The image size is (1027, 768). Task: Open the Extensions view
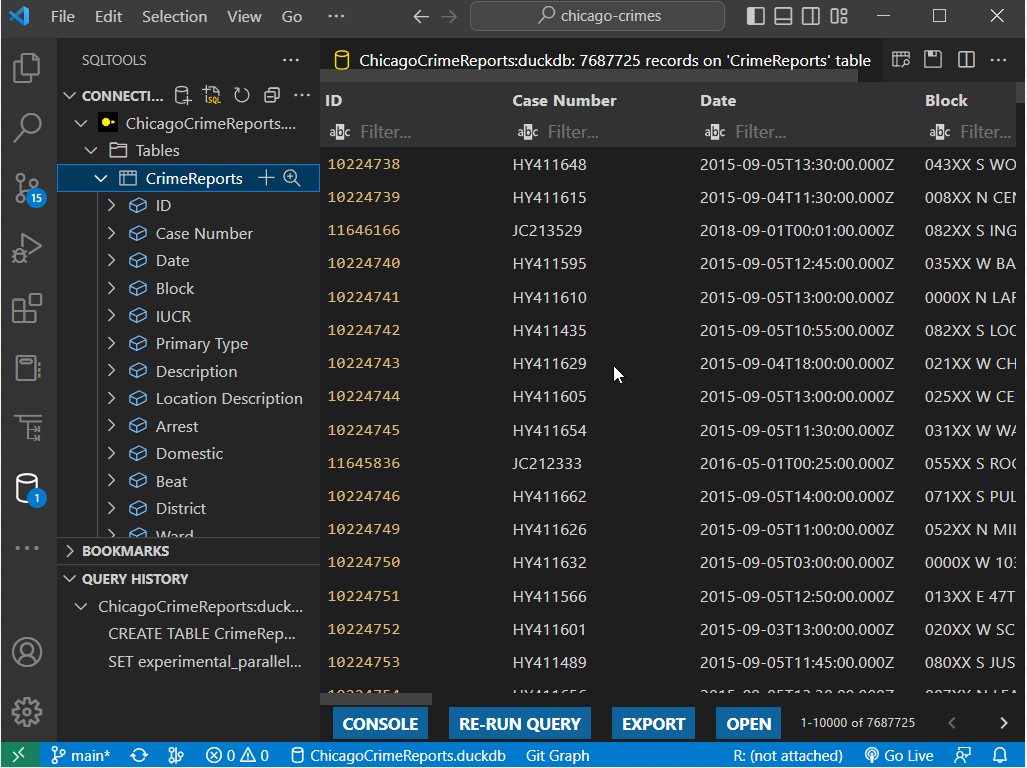click(27, 309)
